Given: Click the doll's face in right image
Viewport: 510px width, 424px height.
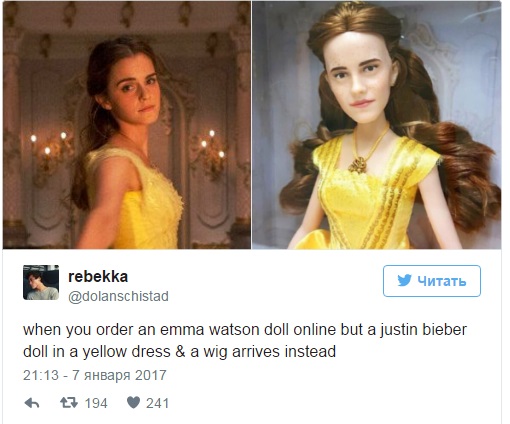Looking at the screenshot, I should pos(360,78).
